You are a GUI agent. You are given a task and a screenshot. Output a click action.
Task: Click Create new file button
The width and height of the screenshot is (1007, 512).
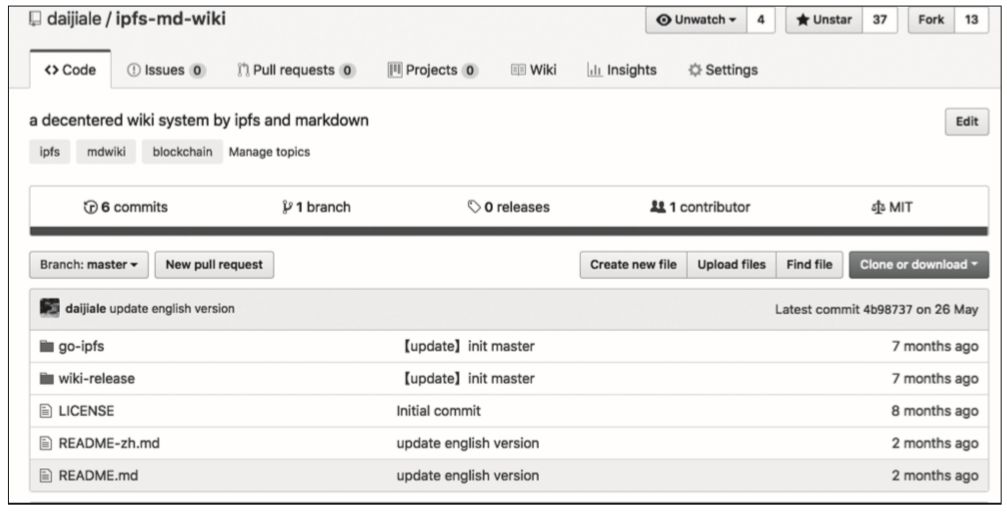(x=633, y=265)
